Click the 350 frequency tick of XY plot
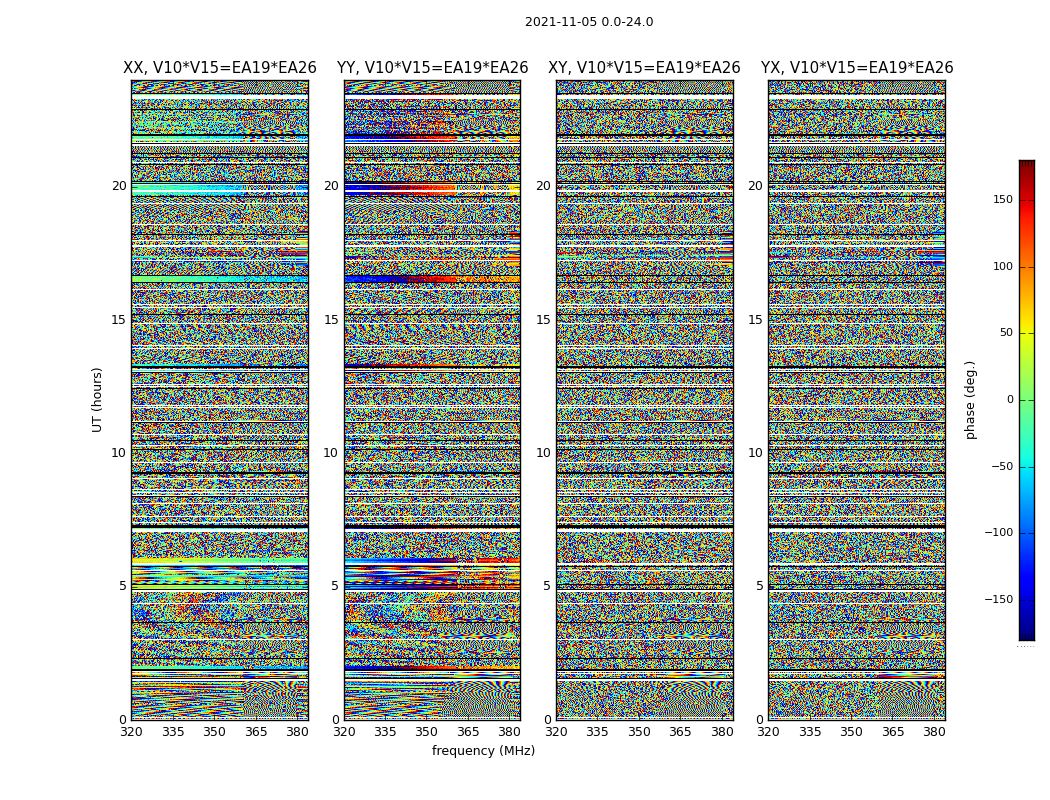Viewport: 1050px width, 800px height. [639, 732]
